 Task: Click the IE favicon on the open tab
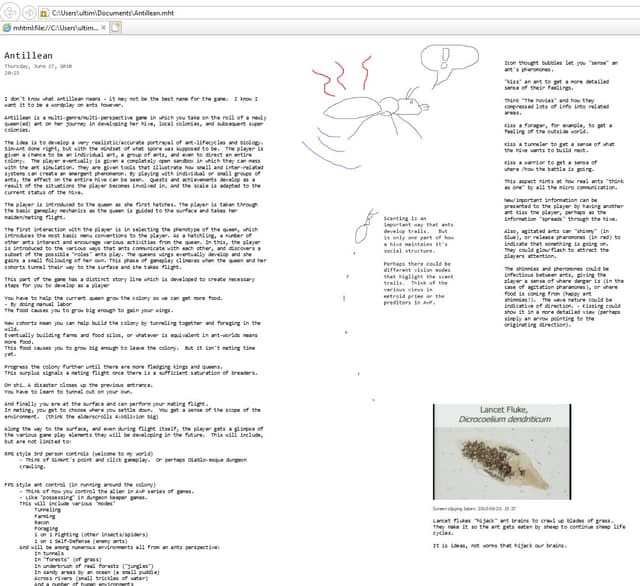(8, 29)
